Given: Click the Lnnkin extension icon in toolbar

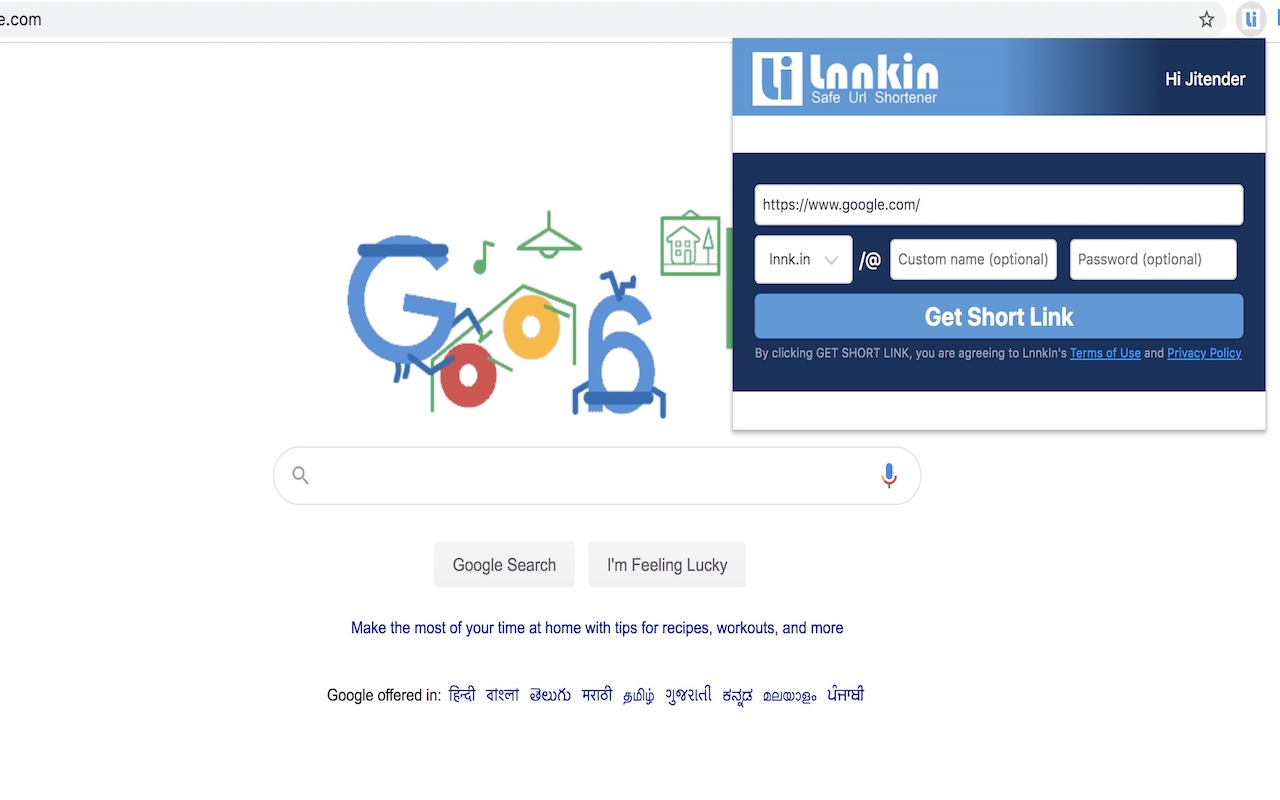Looking at the screenshot, I should [x=1250, y=19].
